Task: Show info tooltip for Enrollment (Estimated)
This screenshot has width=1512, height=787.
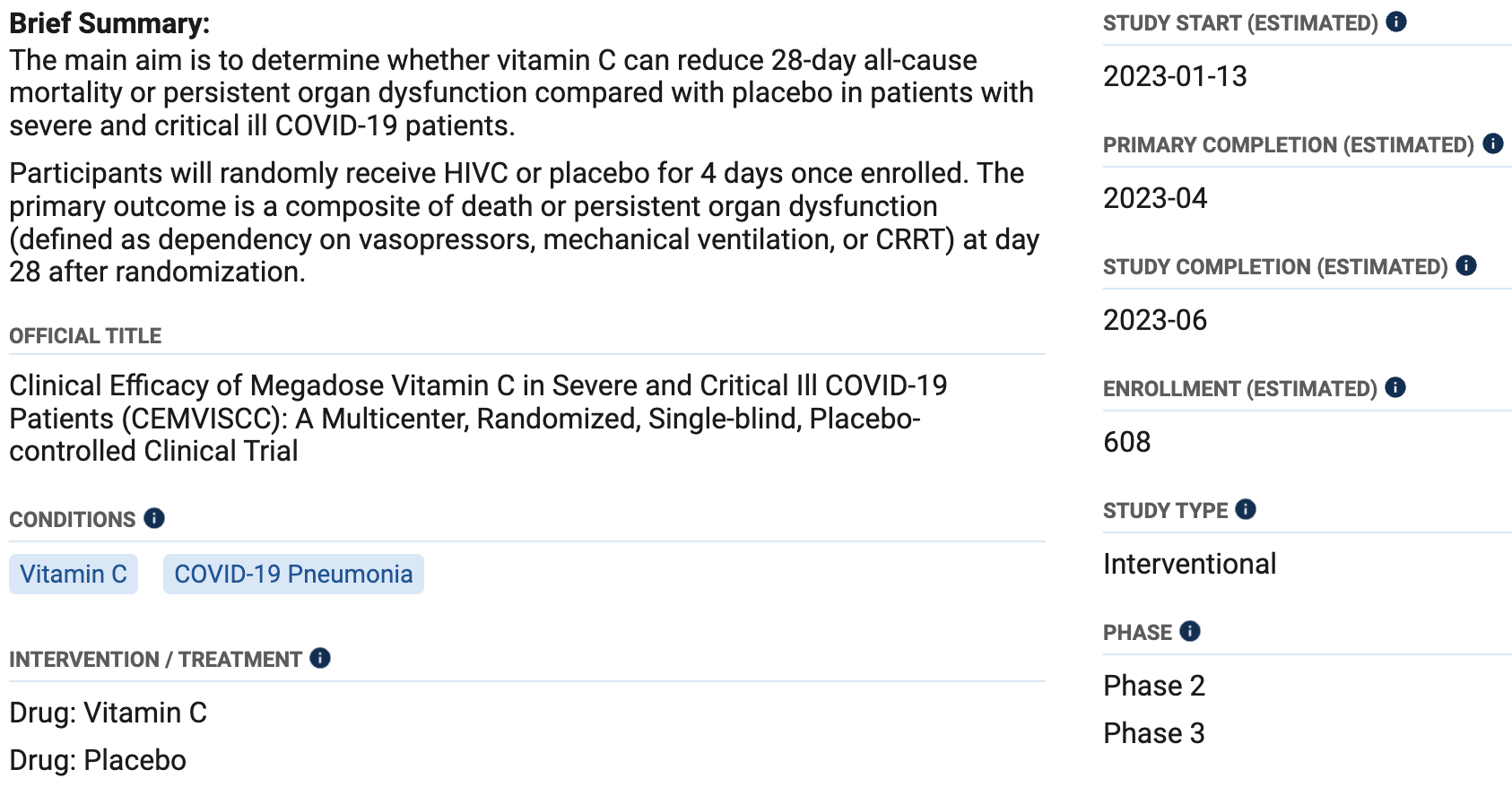Action: pos(1395,387)
